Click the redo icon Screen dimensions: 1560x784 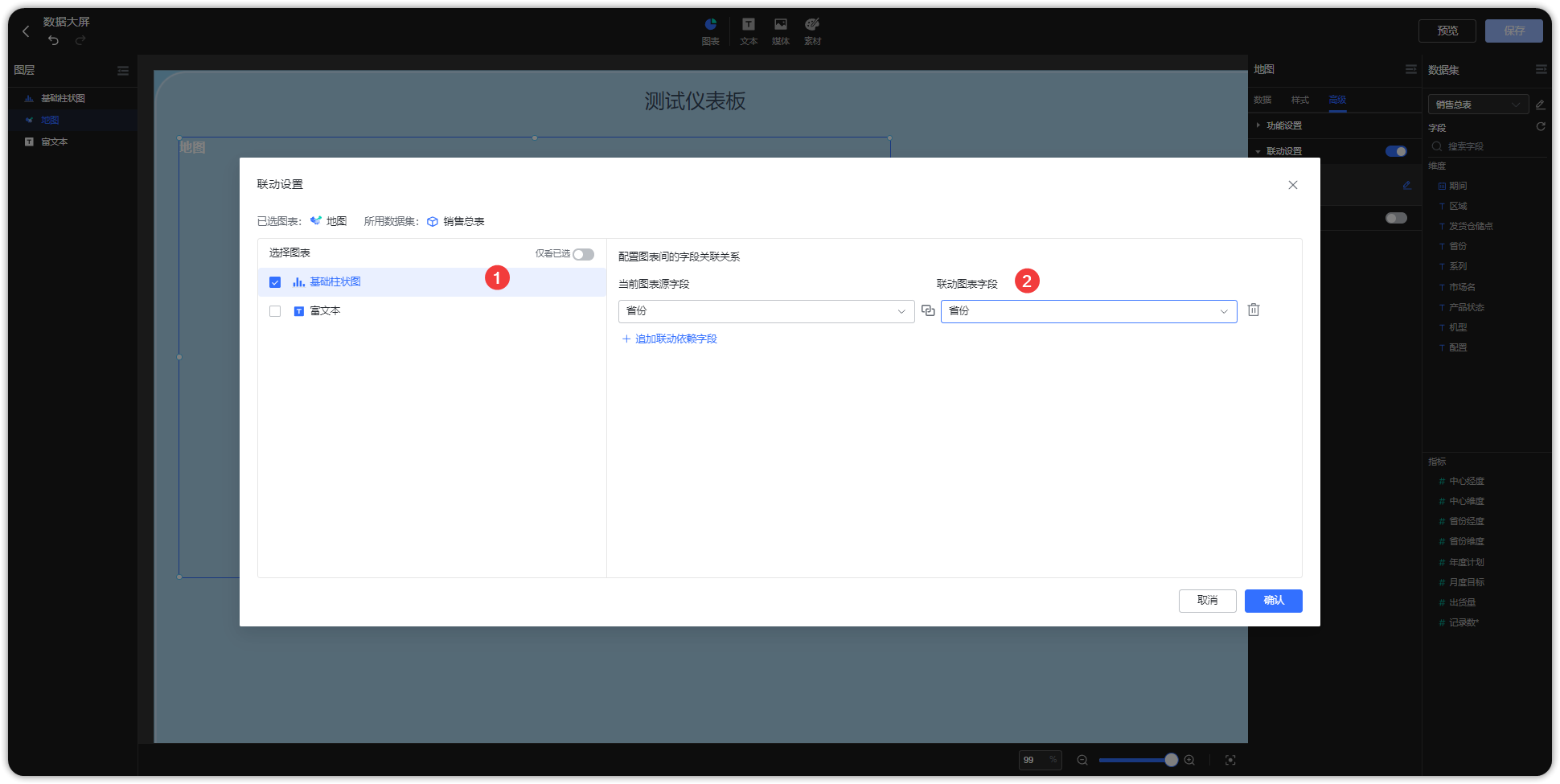click(x=80, y=40)
